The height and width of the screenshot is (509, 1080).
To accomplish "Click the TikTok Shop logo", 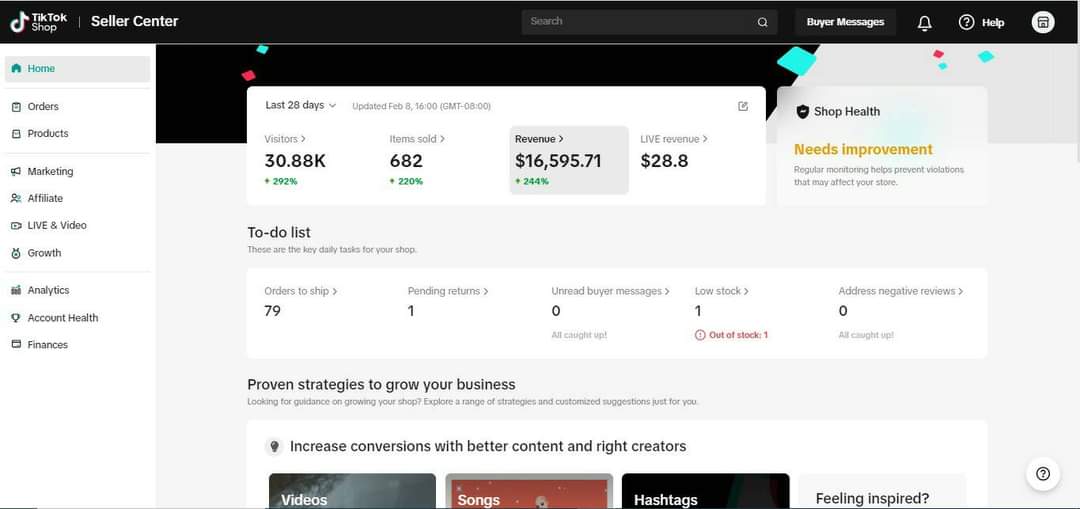I will click(39, 22).
